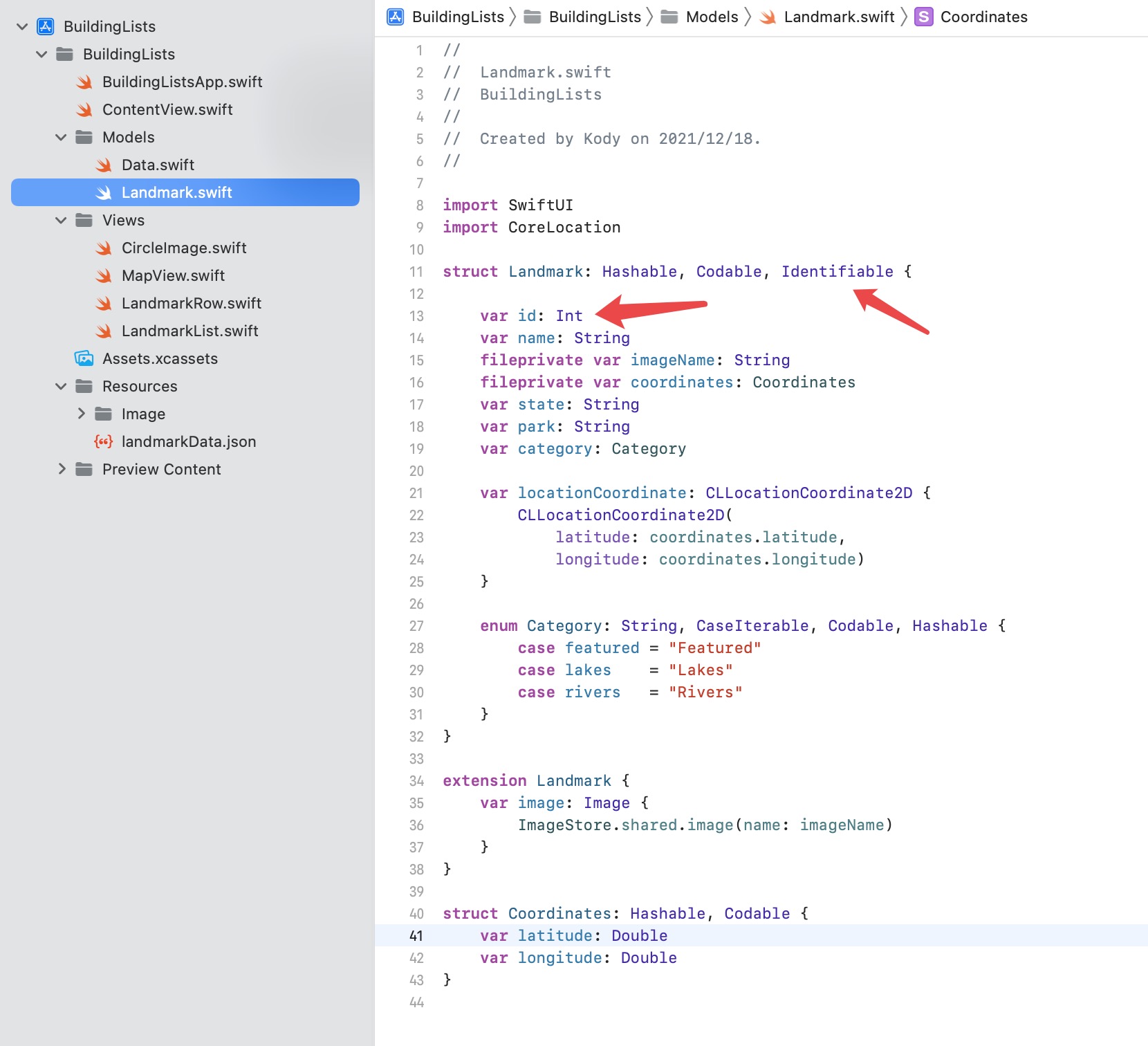Click the asset catalog icon beside Assets.xcassets
Image resolution: width=1148 pixels, height=1046 pixels.
pyautogui.click(x=84, y=358)
